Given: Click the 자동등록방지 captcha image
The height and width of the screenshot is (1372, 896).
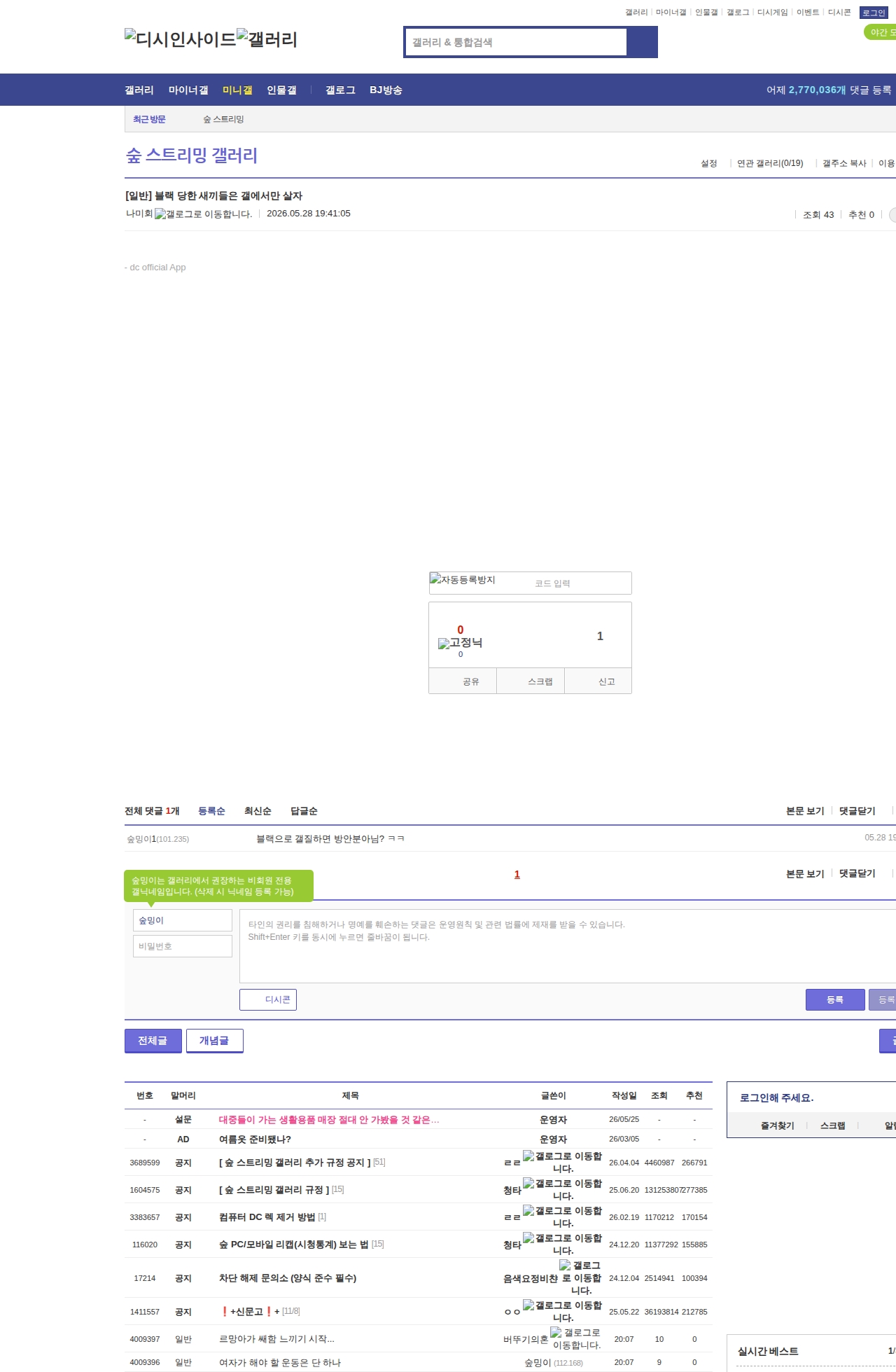Looking at the screenshot, I should tap(463, 579).
